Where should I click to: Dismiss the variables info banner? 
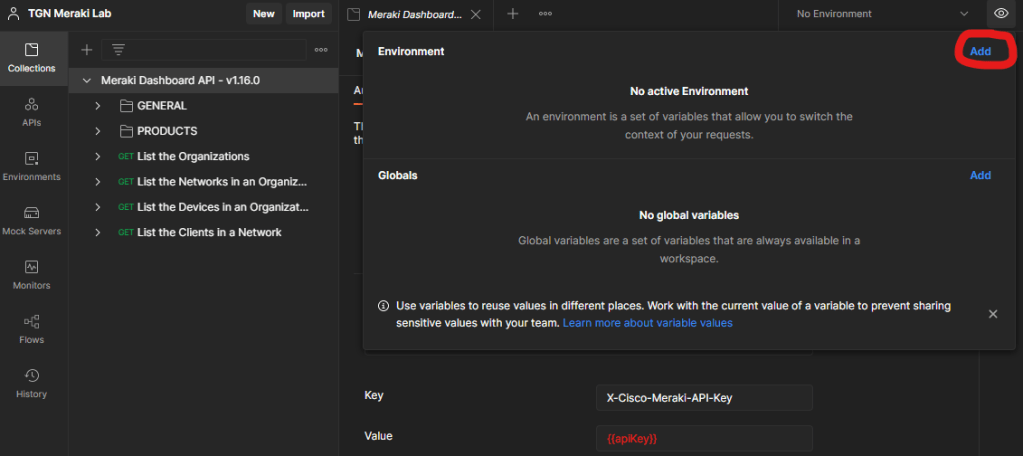(992, 314)
